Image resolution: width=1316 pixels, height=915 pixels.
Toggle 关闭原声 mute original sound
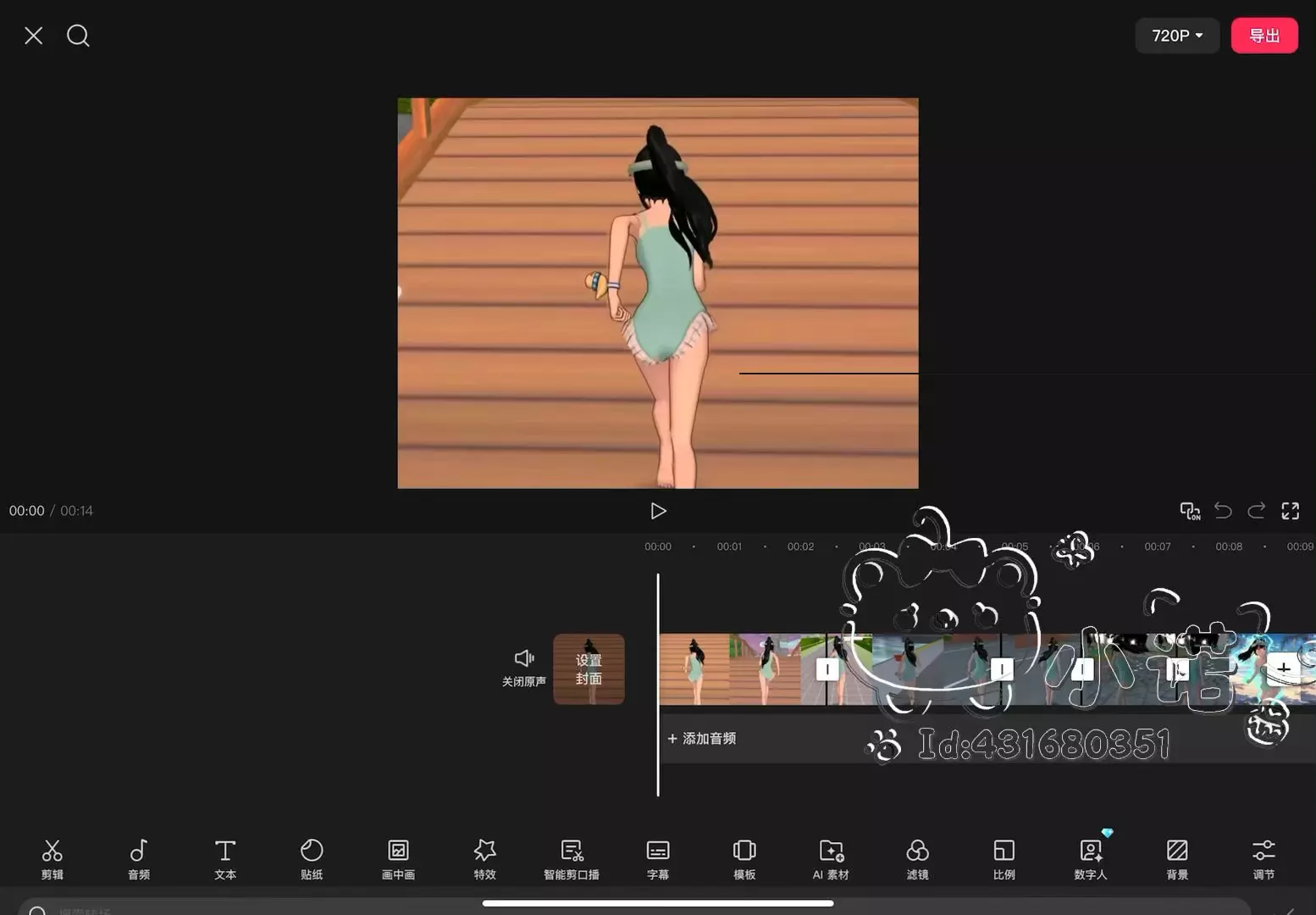pyautogui.click(x=523, y=668)
